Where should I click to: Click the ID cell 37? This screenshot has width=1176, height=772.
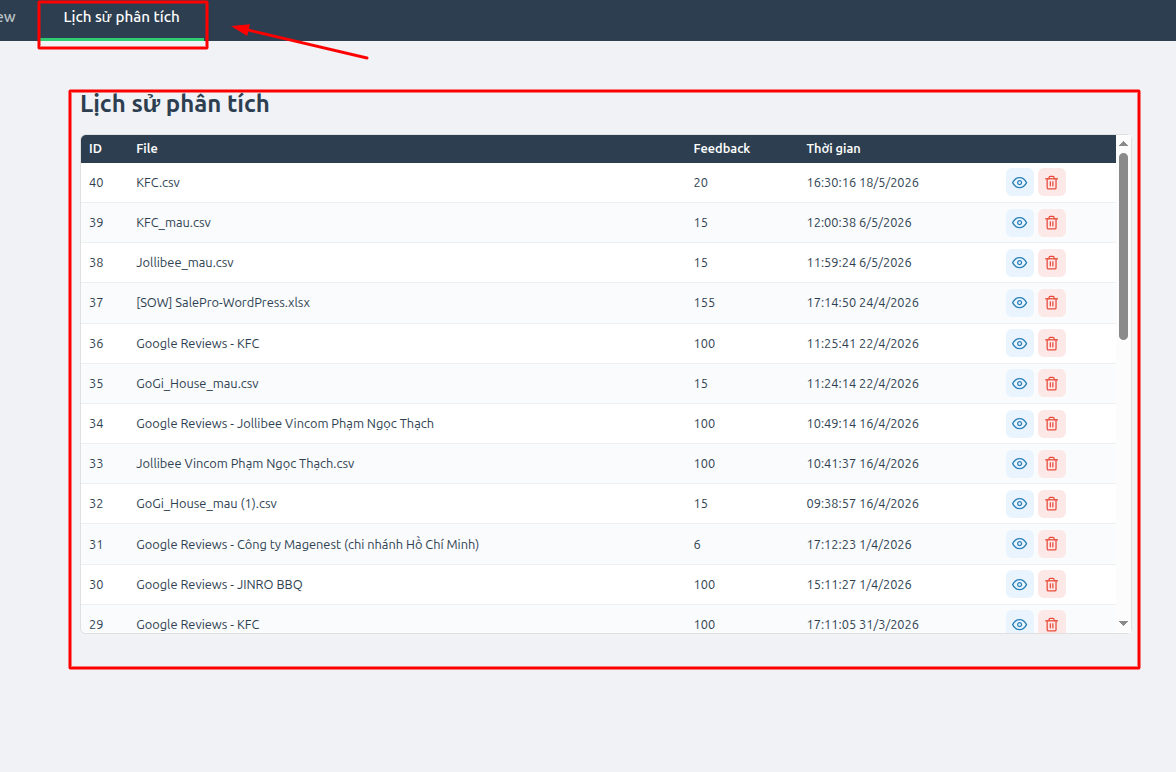[96, 302]
